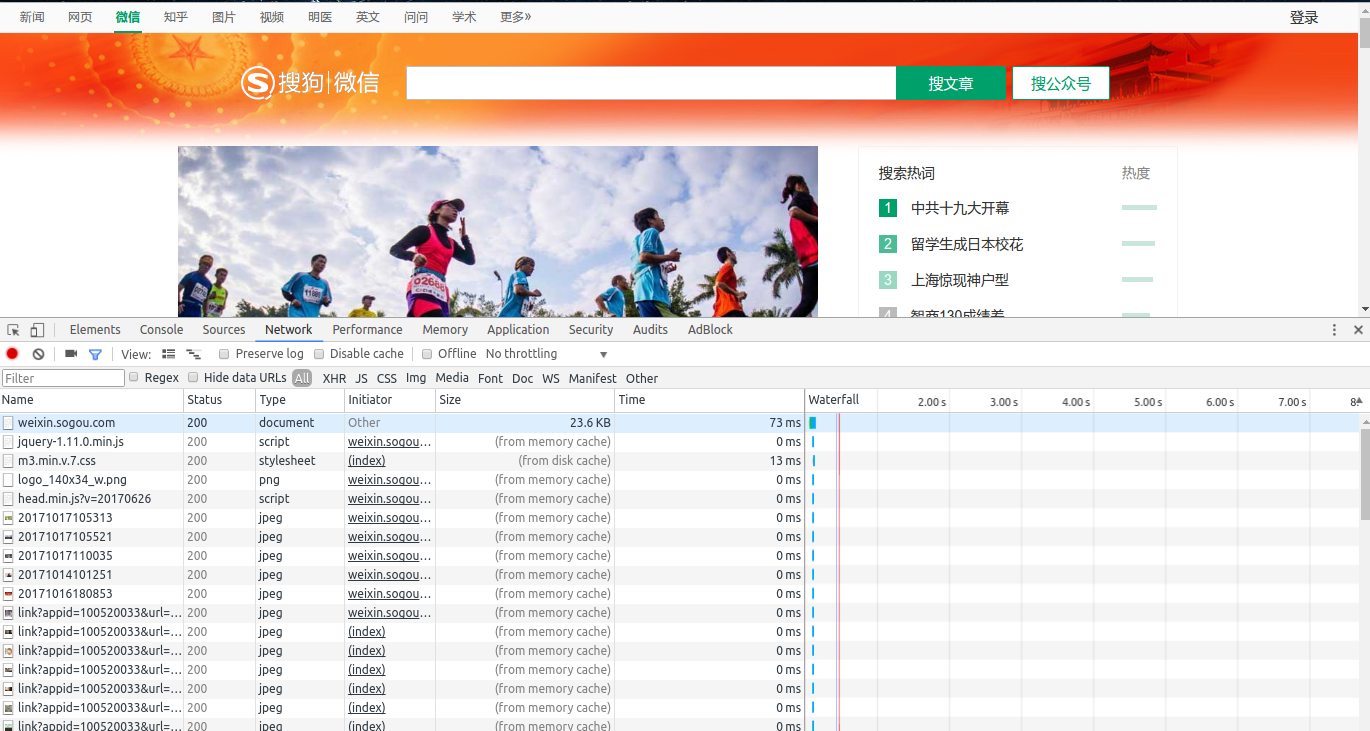
Task: Enable the Regex filter checkbox
Action: 134,378
